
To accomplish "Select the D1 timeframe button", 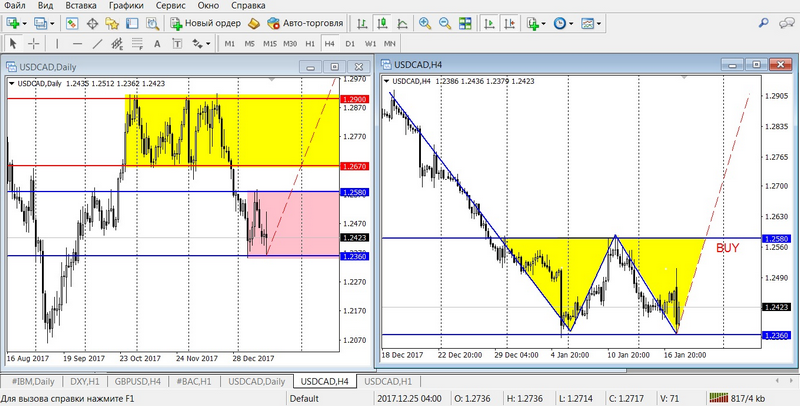I will 350,44.
